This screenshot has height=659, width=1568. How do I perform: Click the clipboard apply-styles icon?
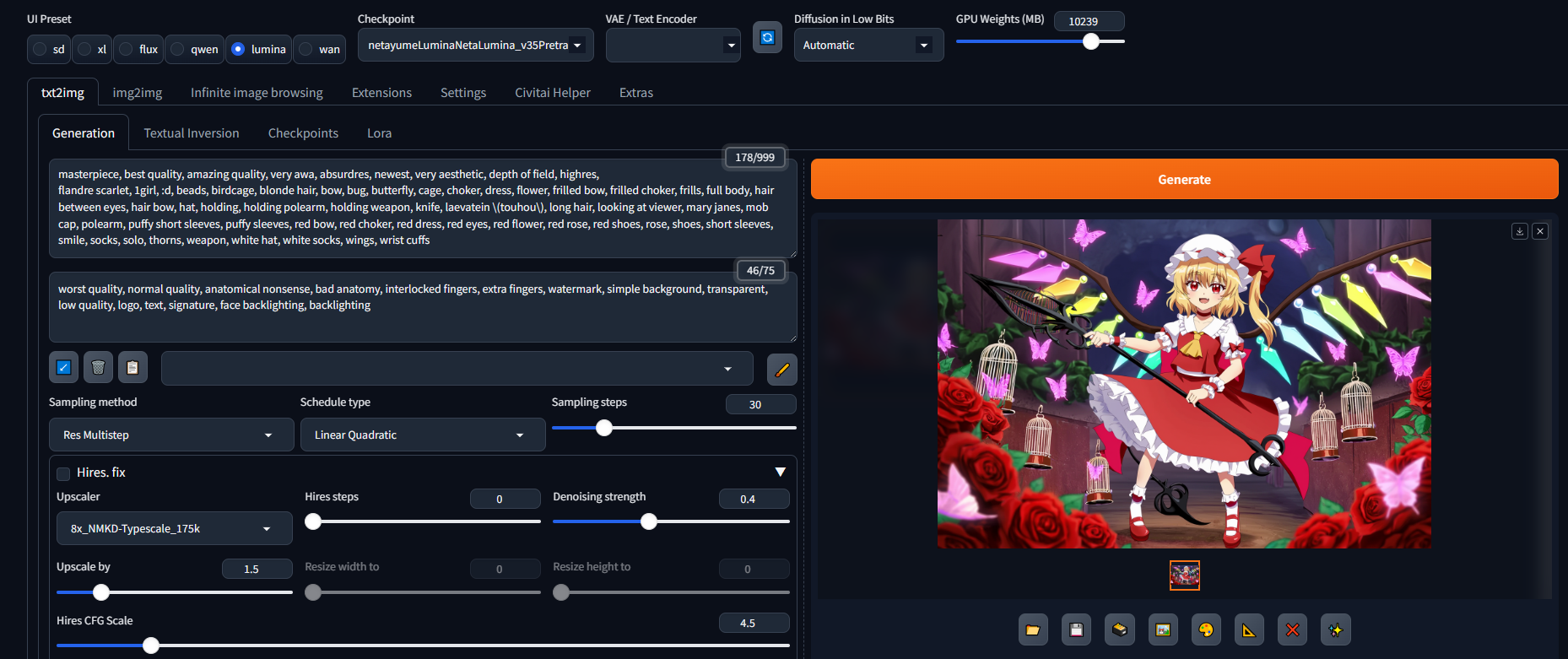click(132, 367)
